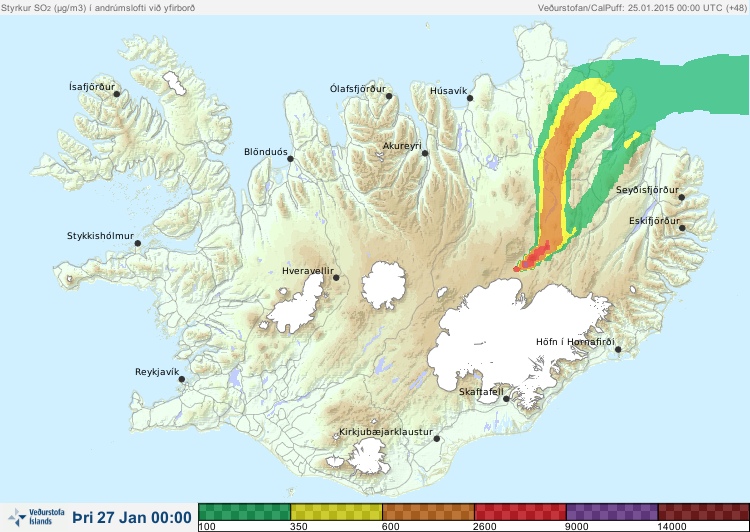Click the dark red 14000 legend swatch
The width and height of the screenshot is (750, 532).
[704, 512]
